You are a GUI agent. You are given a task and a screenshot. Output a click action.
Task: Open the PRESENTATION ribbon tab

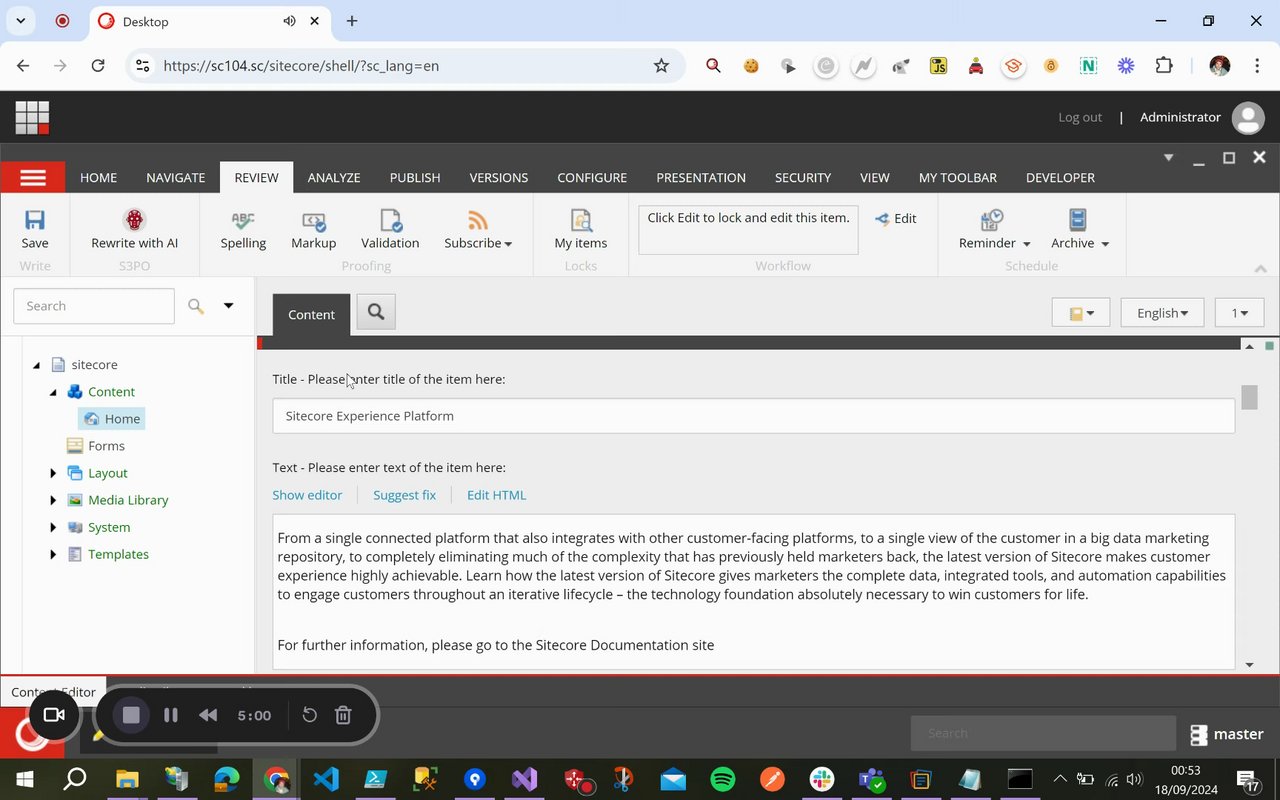pyautogui.click(x=701, y=177)
